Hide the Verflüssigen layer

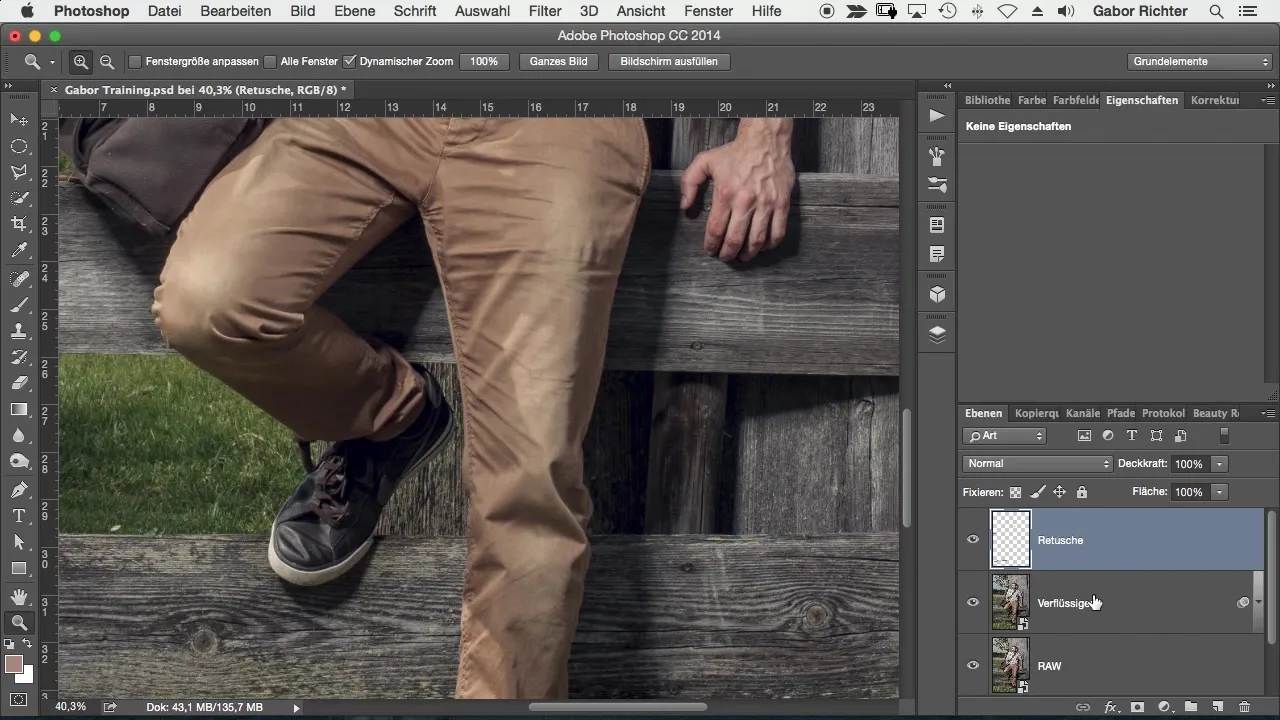click(973, 602)
